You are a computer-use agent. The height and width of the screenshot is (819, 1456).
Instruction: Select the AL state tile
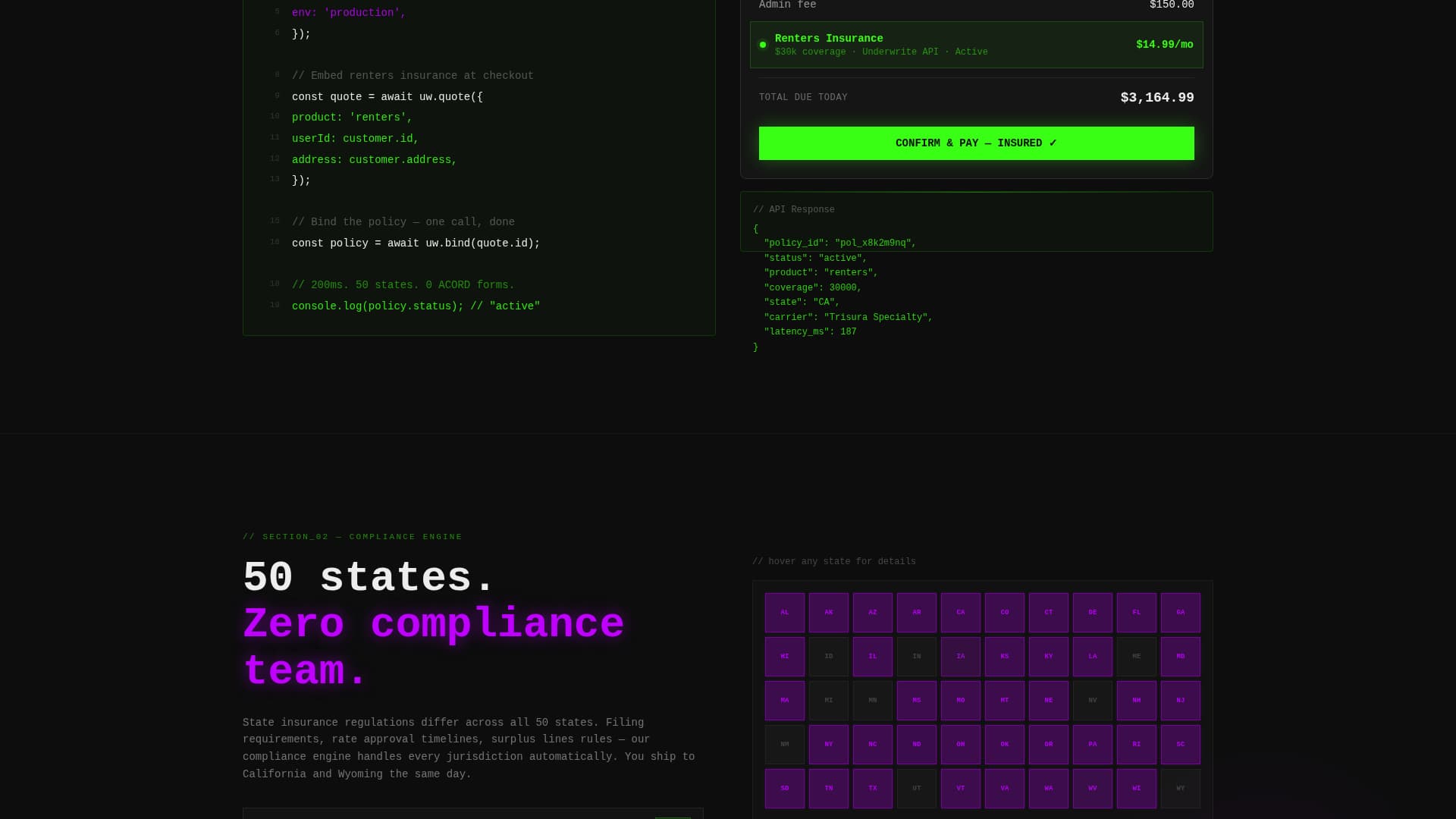point(785,613)
